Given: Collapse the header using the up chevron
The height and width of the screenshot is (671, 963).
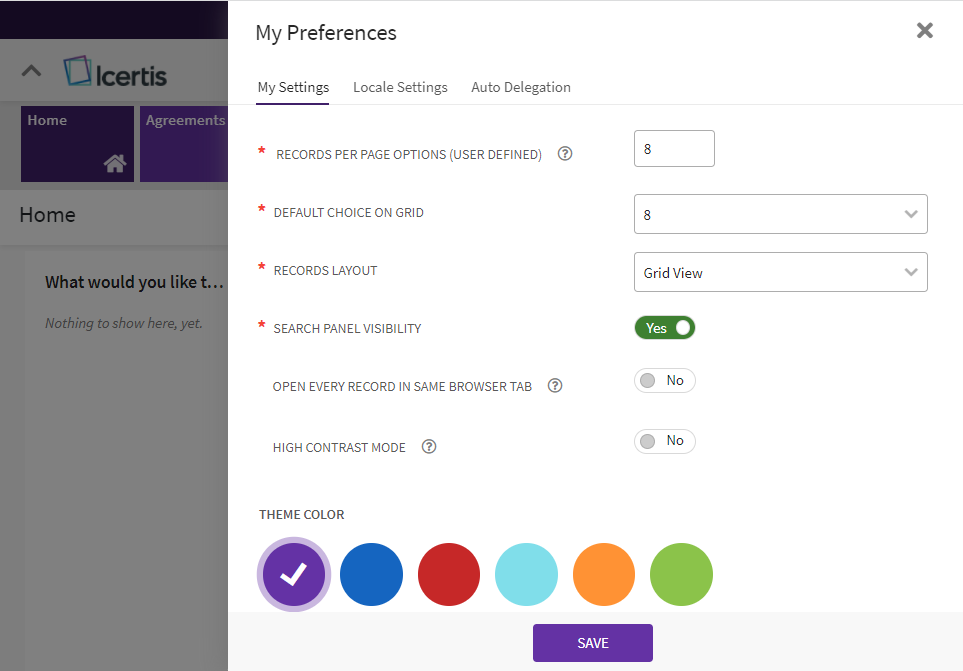Looking at the screenshot, I should coord(32,71).
